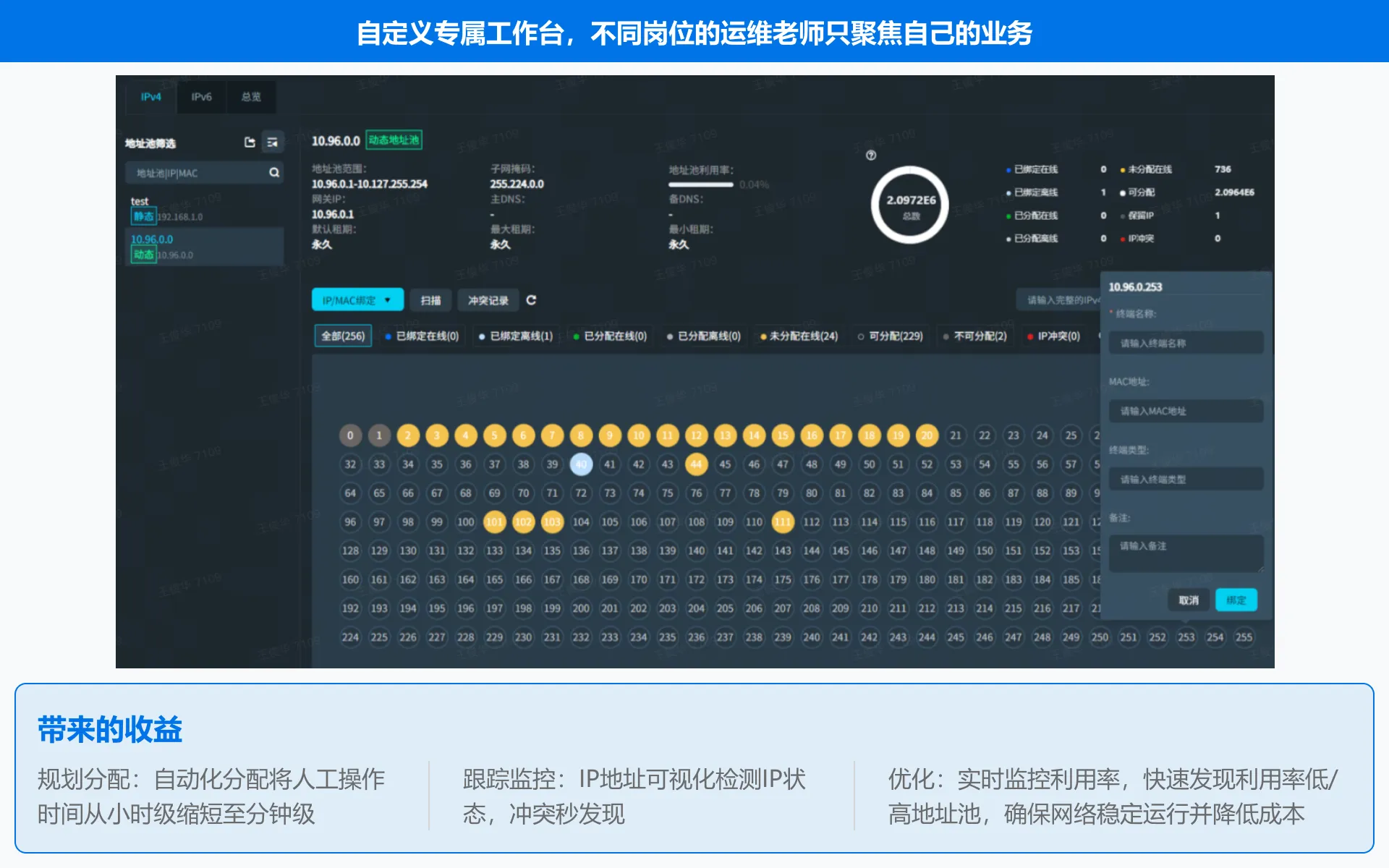
Task: Select yellow IP circle 20
Action: tap(927, 435)
